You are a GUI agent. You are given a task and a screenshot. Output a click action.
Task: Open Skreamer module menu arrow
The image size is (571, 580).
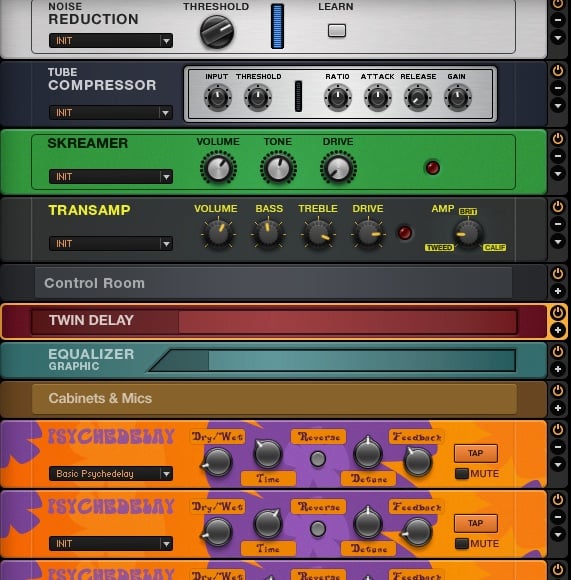tap(558, 173)
